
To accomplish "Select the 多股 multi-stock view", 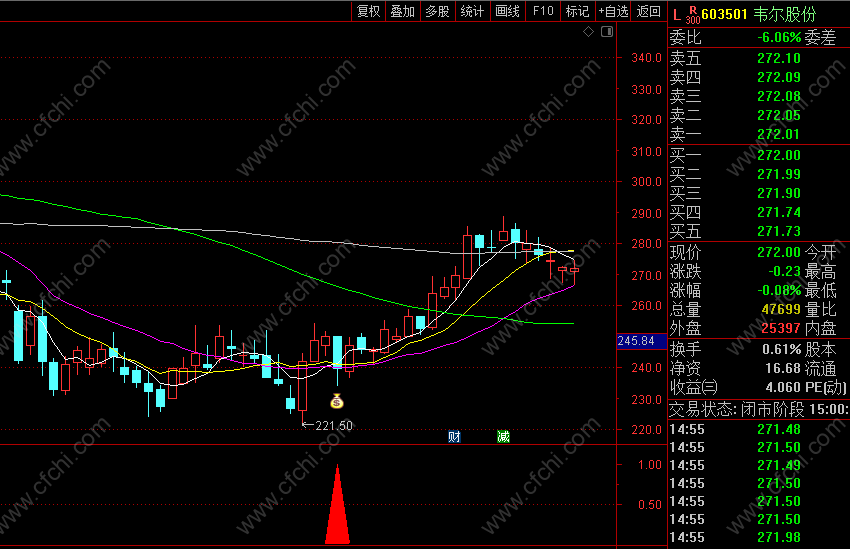I will pos(437,11).
